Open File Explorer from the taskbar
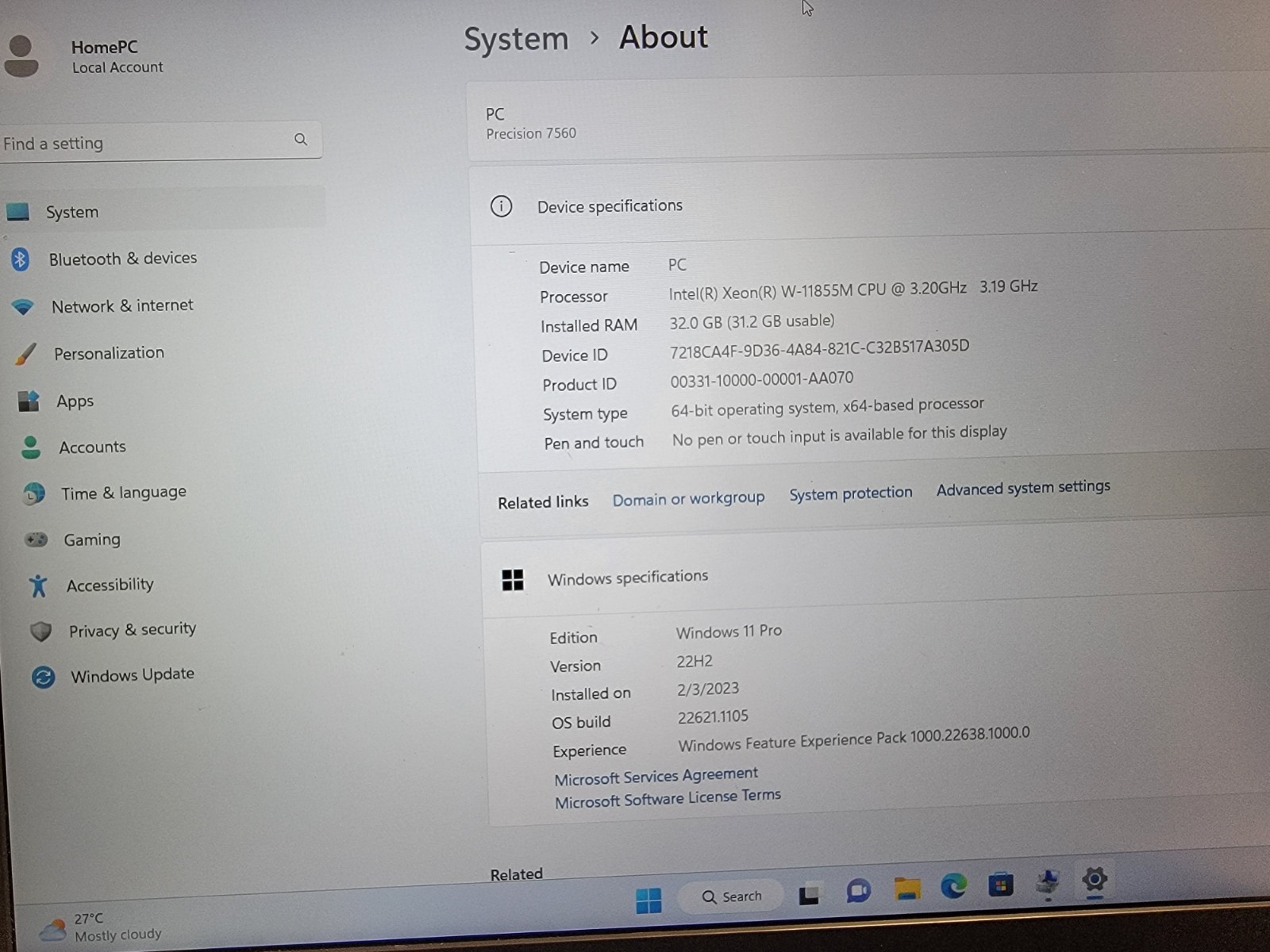The height and width of the screenshot is (952, 1270). coord(906,889)
